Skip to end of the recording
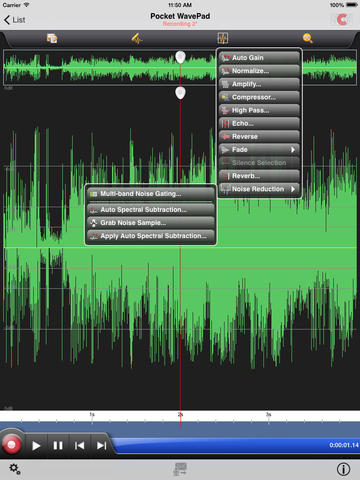 click(101, 446)
